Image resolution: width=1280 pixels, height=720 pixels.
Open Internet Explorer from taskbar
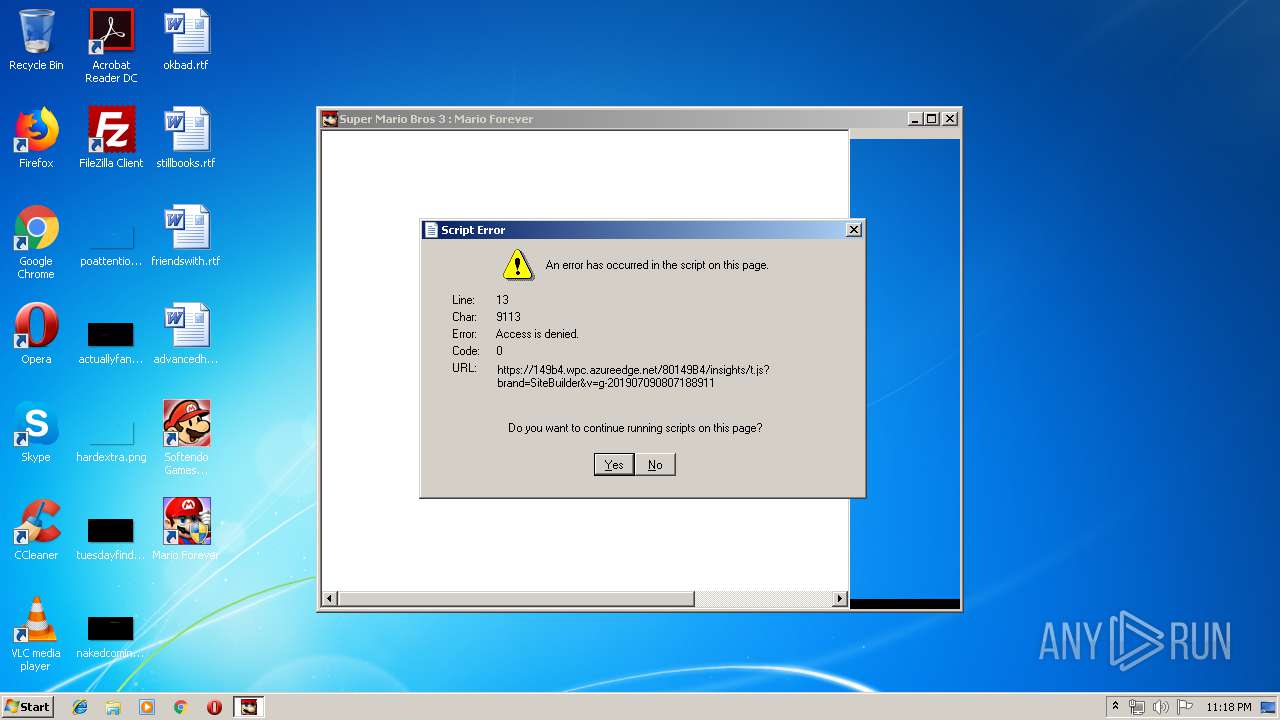[x=80, y=707]
